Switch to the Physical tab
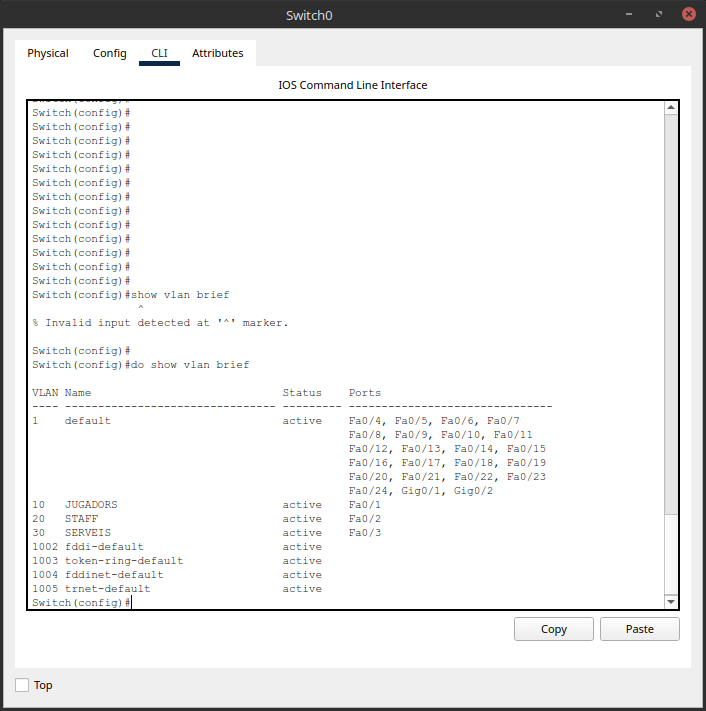 (48, 53)
